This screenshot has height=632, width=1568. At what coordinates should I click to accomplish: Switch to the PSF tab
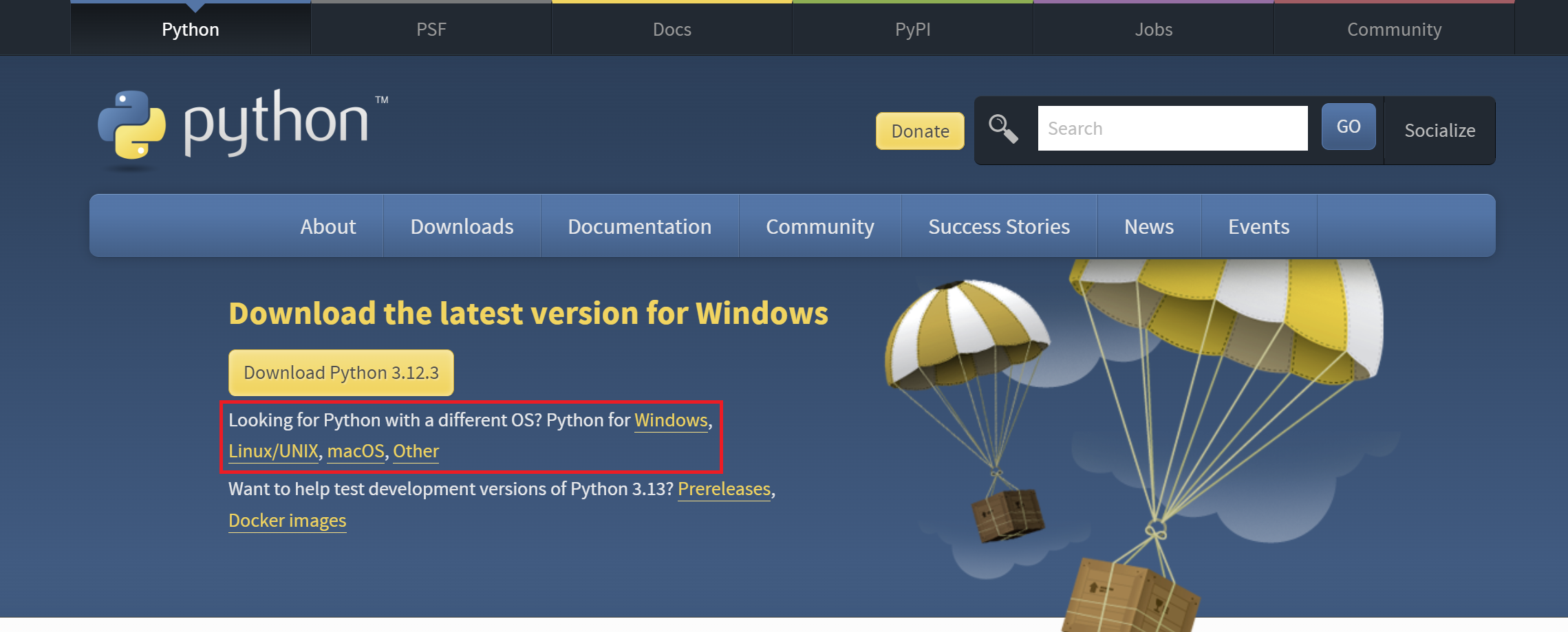tap(431, 30)
